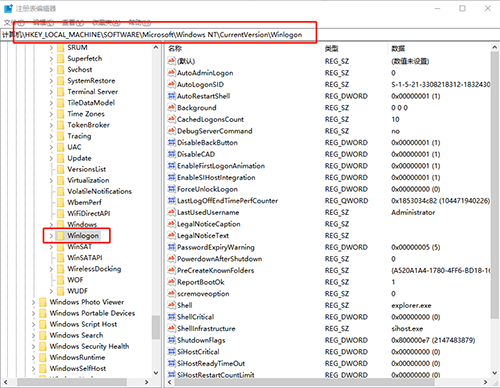Expand the Time Zones key
This screenshot has height=388, width=500.
[51, 114]
